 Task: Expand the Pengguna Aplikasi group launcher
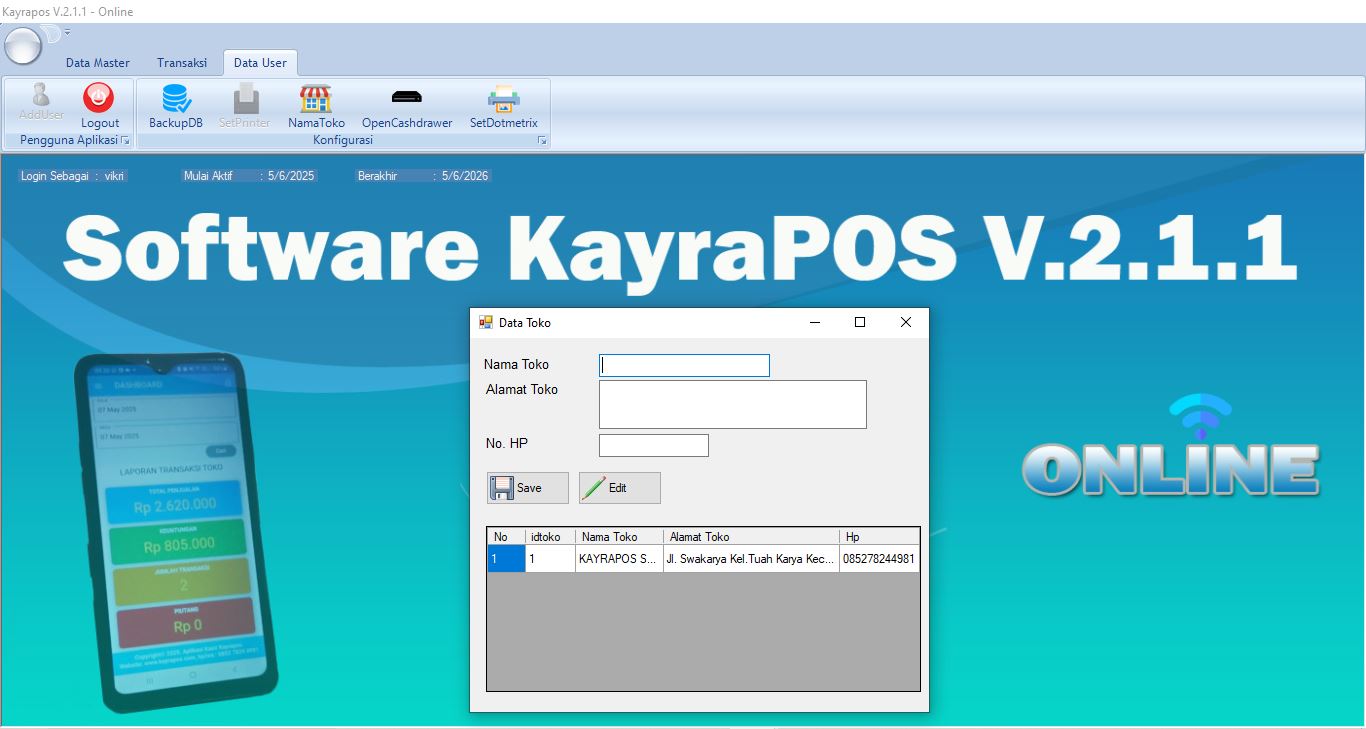(125, 141)
